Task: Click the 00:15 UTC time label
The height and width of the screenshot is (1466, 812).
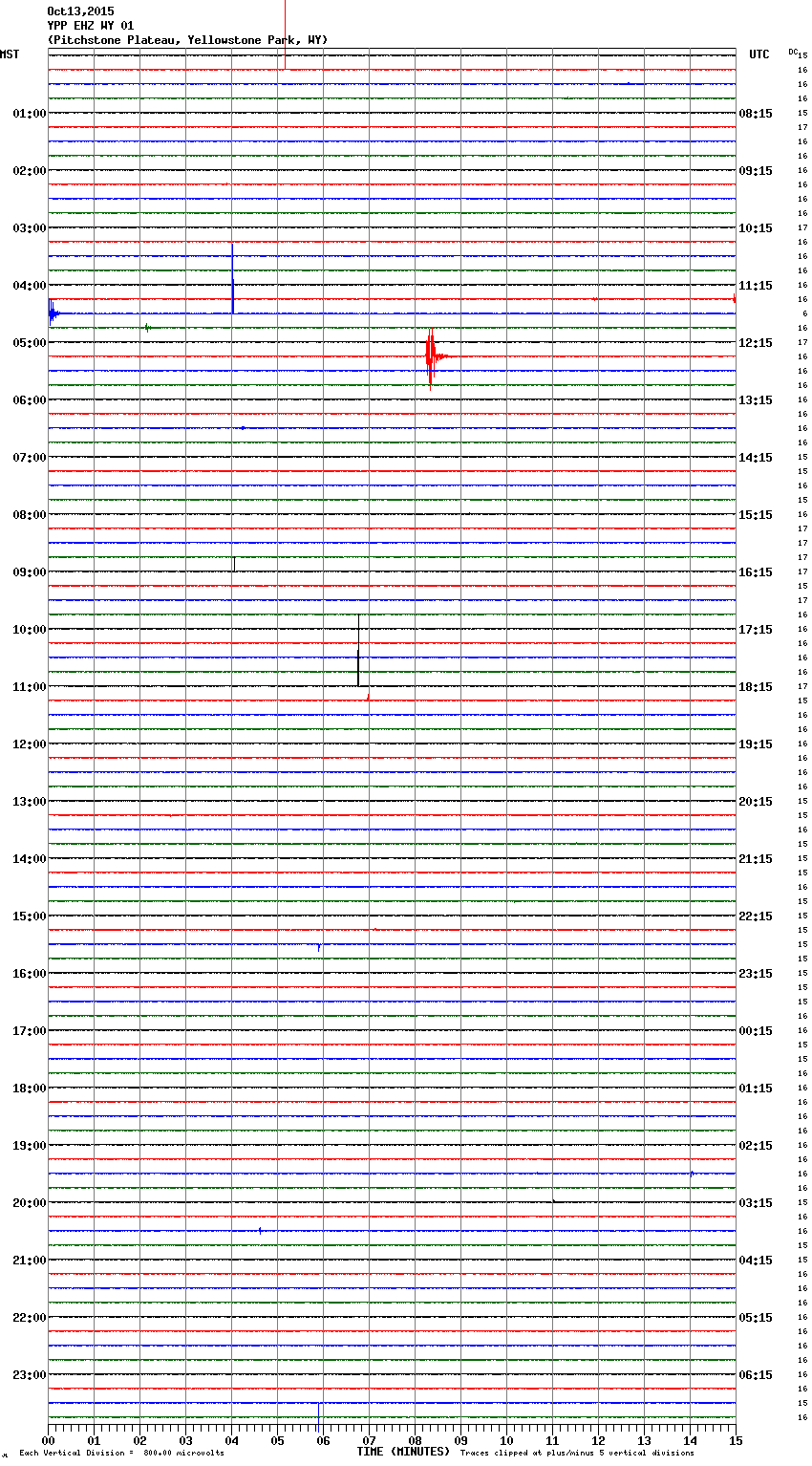Action: 756,1031
